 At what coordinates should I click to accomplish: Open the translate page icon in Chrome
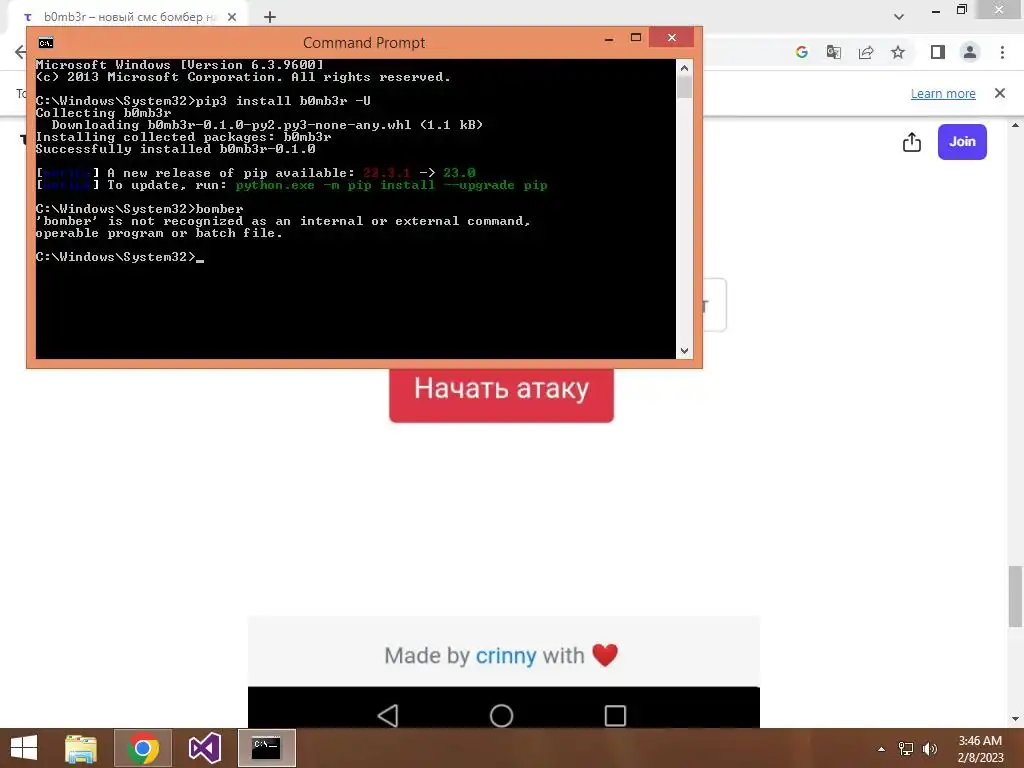833,52
